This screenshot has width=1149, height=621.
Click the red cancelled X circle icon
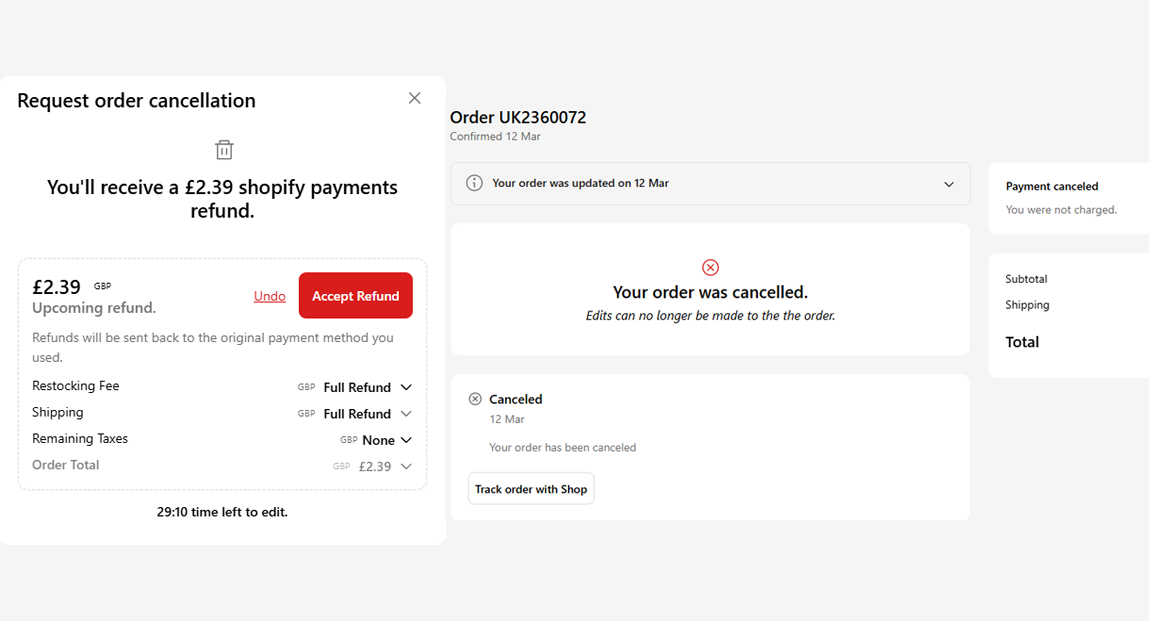point(710,267)
